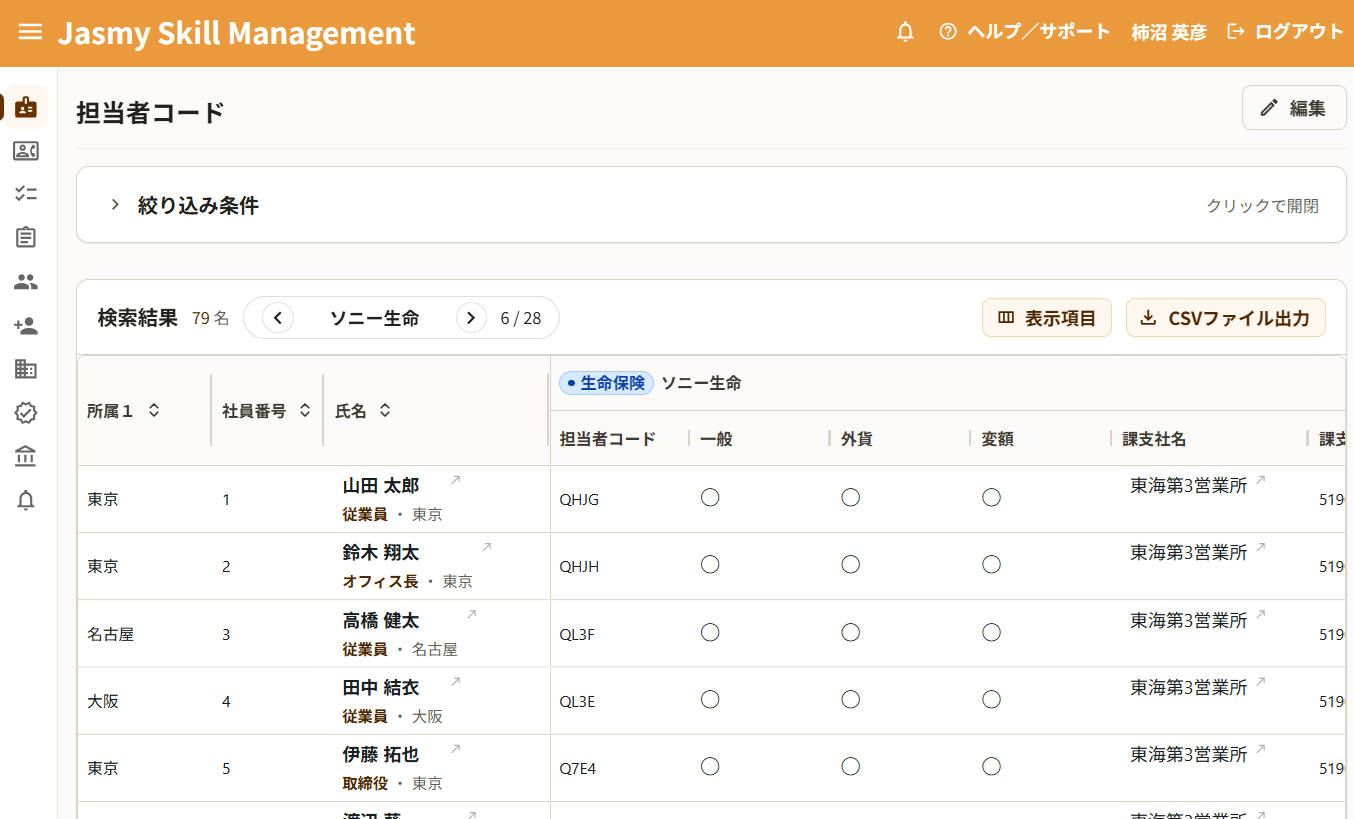The width and height of the screenshot is (1354, 819).
Task: Sort the table by 氏名 column
Action: [384, 410]
